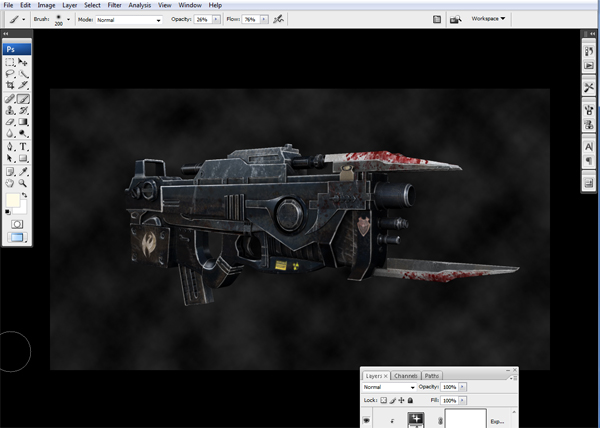Select the Lasso tool
Screen dimensions: 600x428
(10, 74)
